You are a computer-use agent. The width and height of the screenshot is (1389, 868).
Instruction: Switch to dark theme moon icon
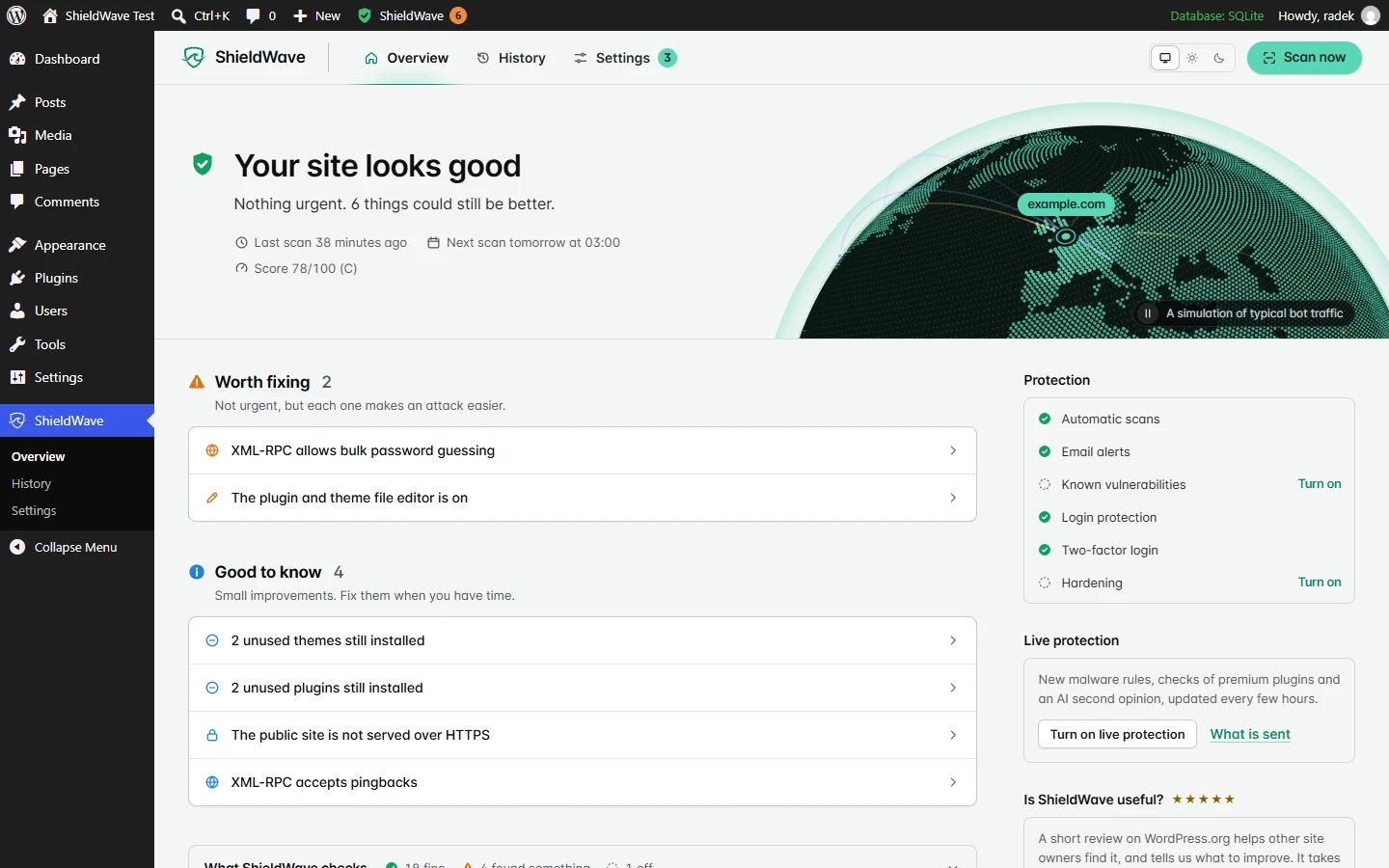(x=1219, y=58)
